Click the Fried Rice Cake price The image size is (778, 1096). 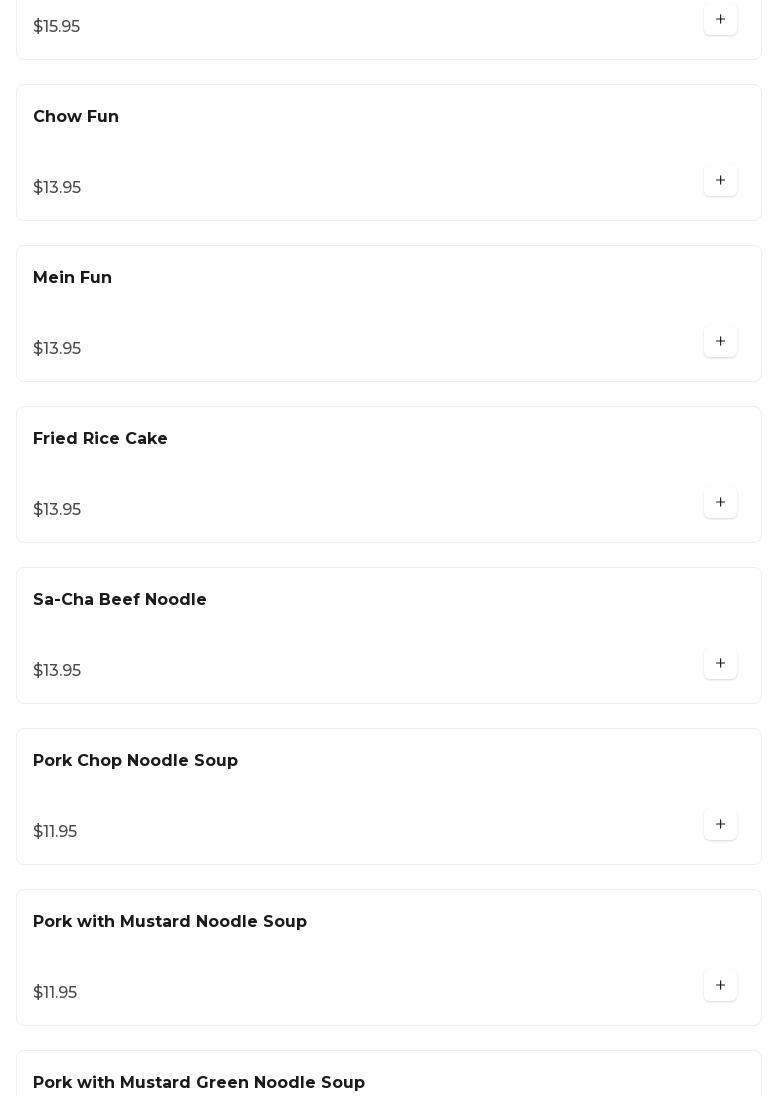[57, 510]
